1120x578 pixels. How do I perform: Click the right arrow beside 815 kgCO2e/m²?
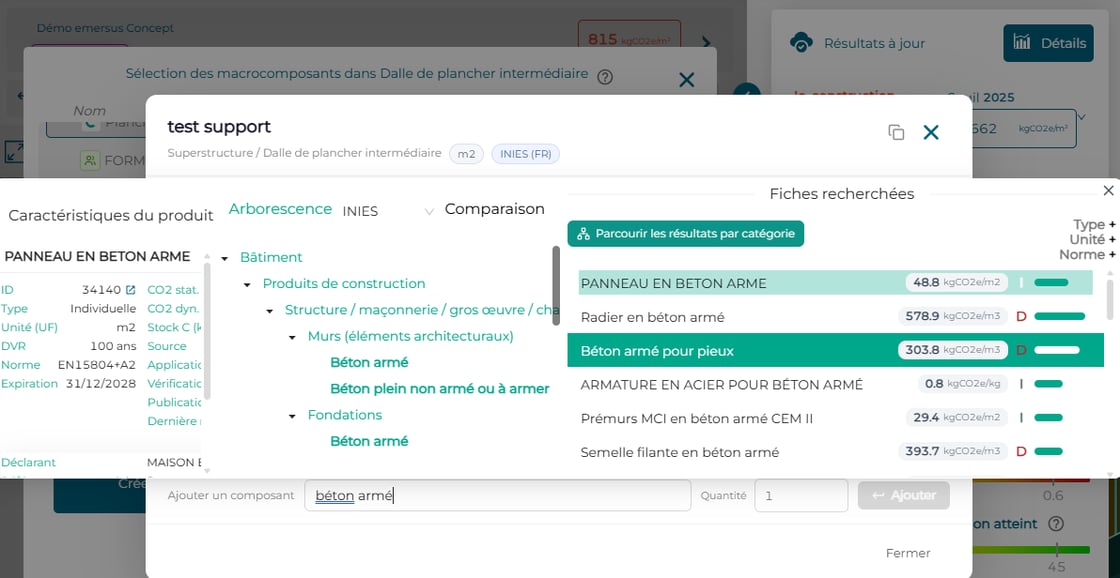pos(705,42)
